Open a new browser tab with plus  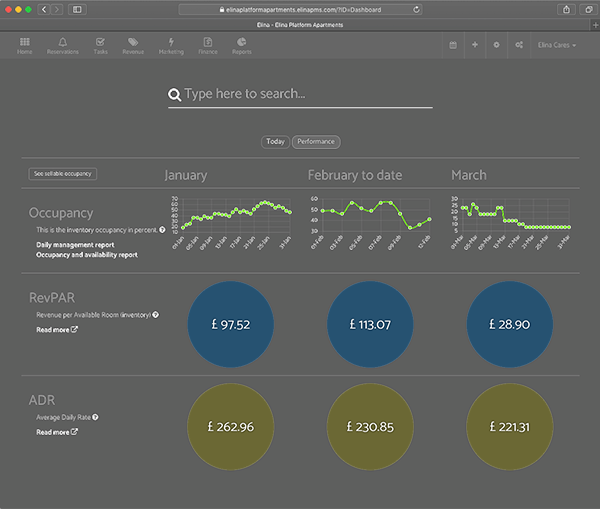(x=595, y=25)
